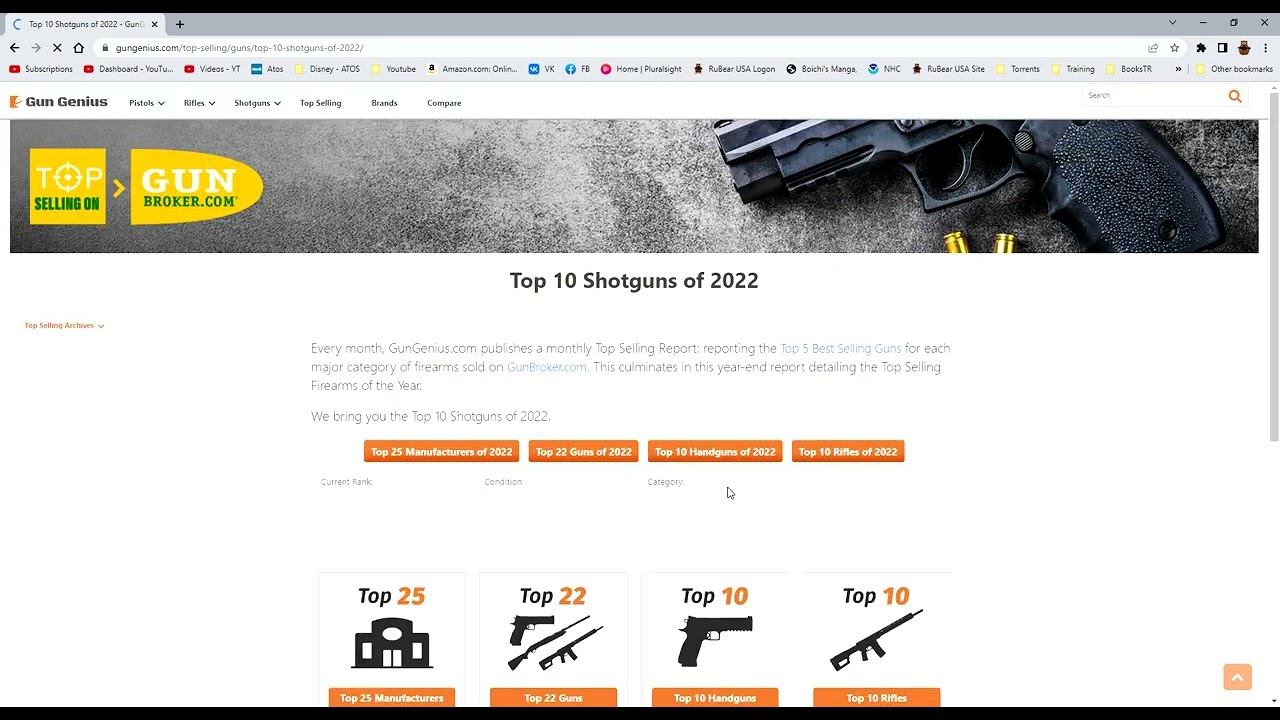Open a new browser tab
The height and width of the screenshot is (720, 1280).
[x=180, y=24]
